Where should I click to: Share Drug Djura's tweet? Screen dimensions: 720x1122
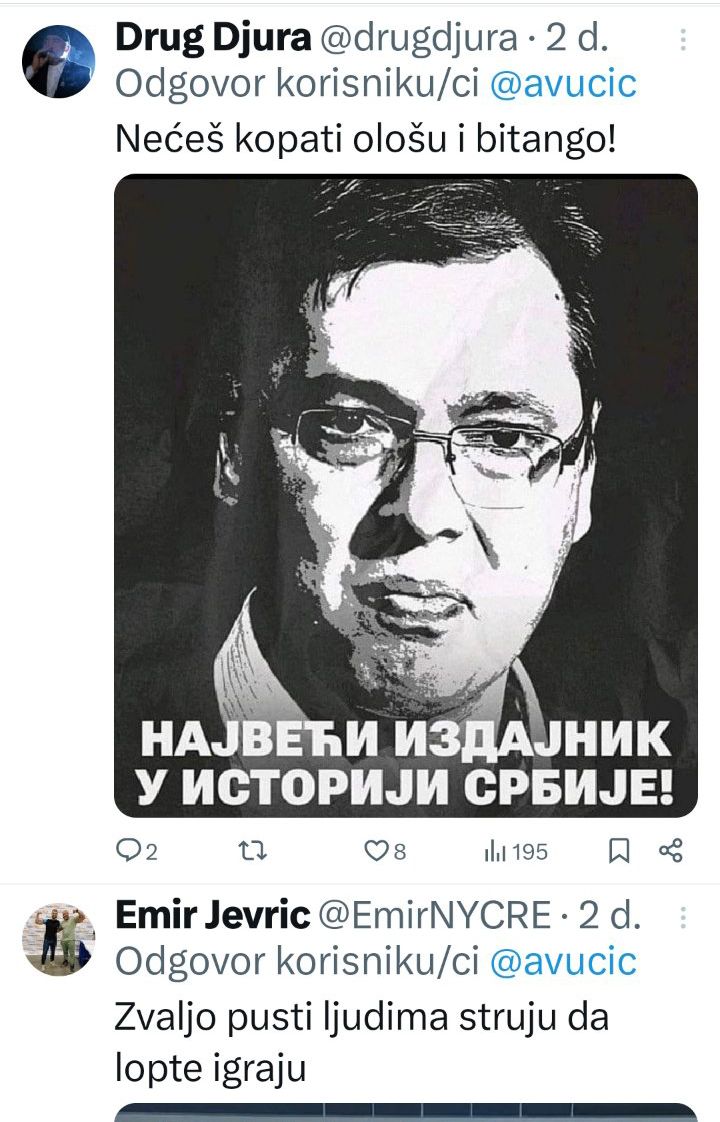[x=671, y=851]
